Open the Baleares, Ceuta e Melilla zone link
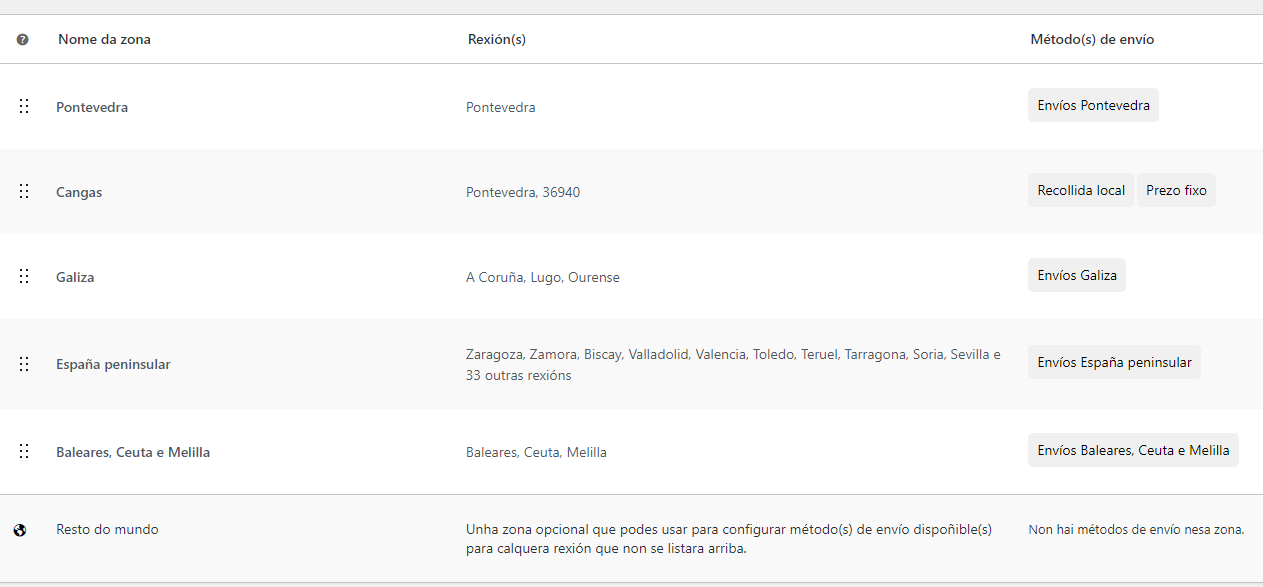The width and height of the screenshot is (1263, 587). [x=133, y=452]
